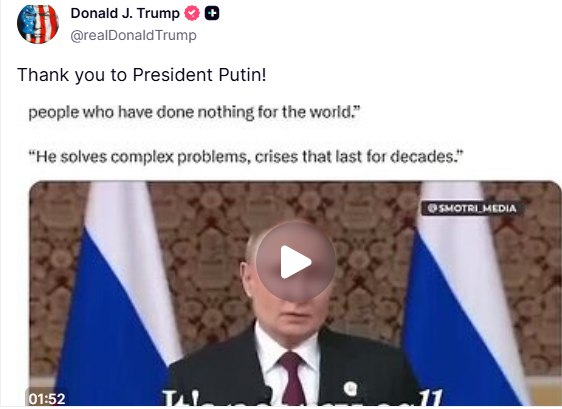Play the embedded video
562x409 pixels.
tap(296, 262)
